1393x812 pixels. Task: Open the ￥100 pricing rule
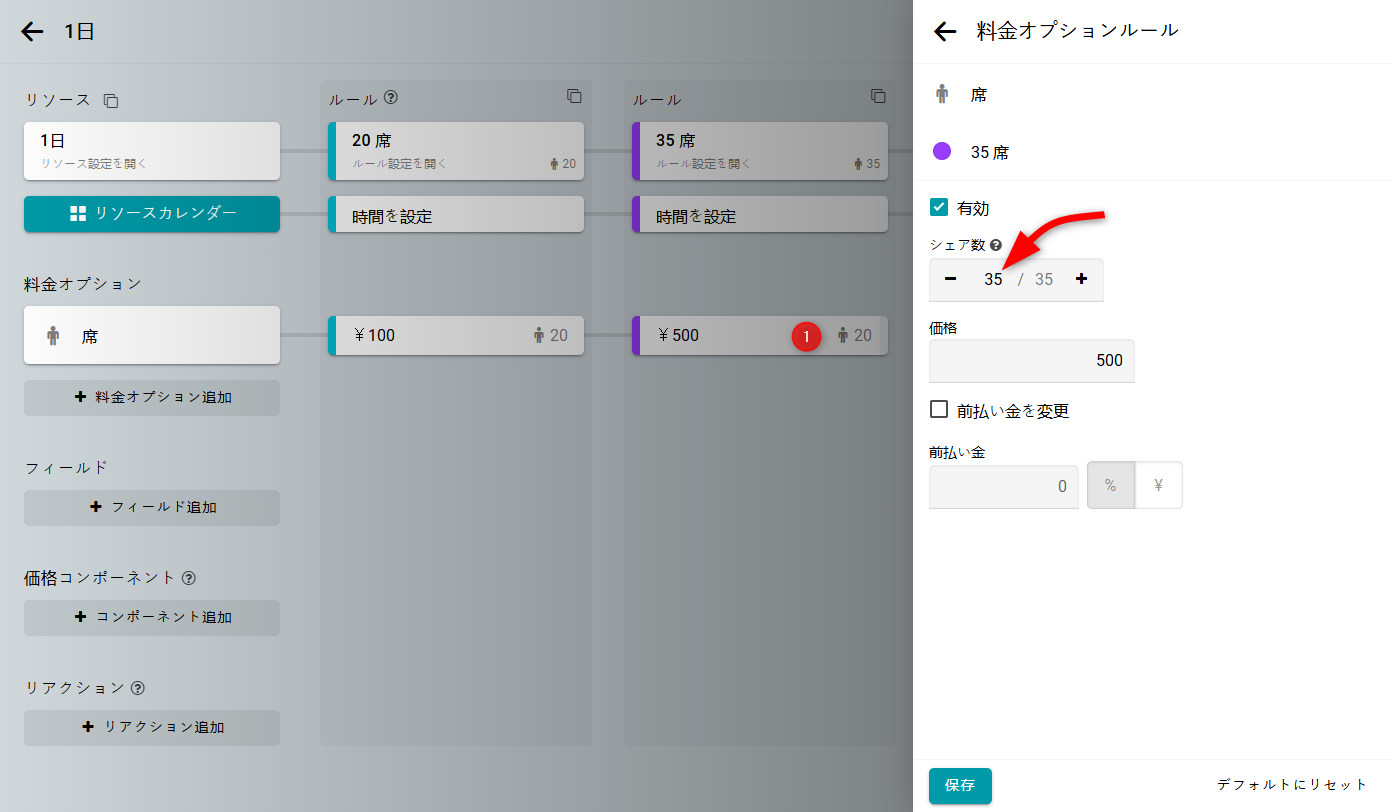click(x=456, y=336)
